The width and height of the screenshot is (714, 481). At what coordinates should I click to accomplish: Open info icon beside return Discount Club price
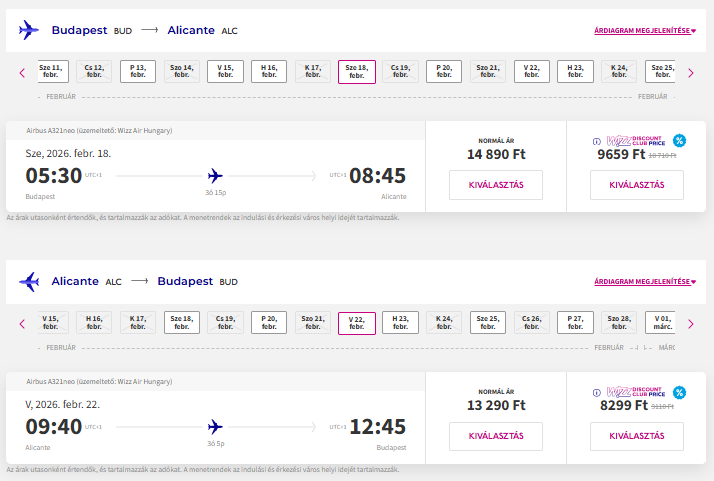pyautogui.click(x=597, y=392)
